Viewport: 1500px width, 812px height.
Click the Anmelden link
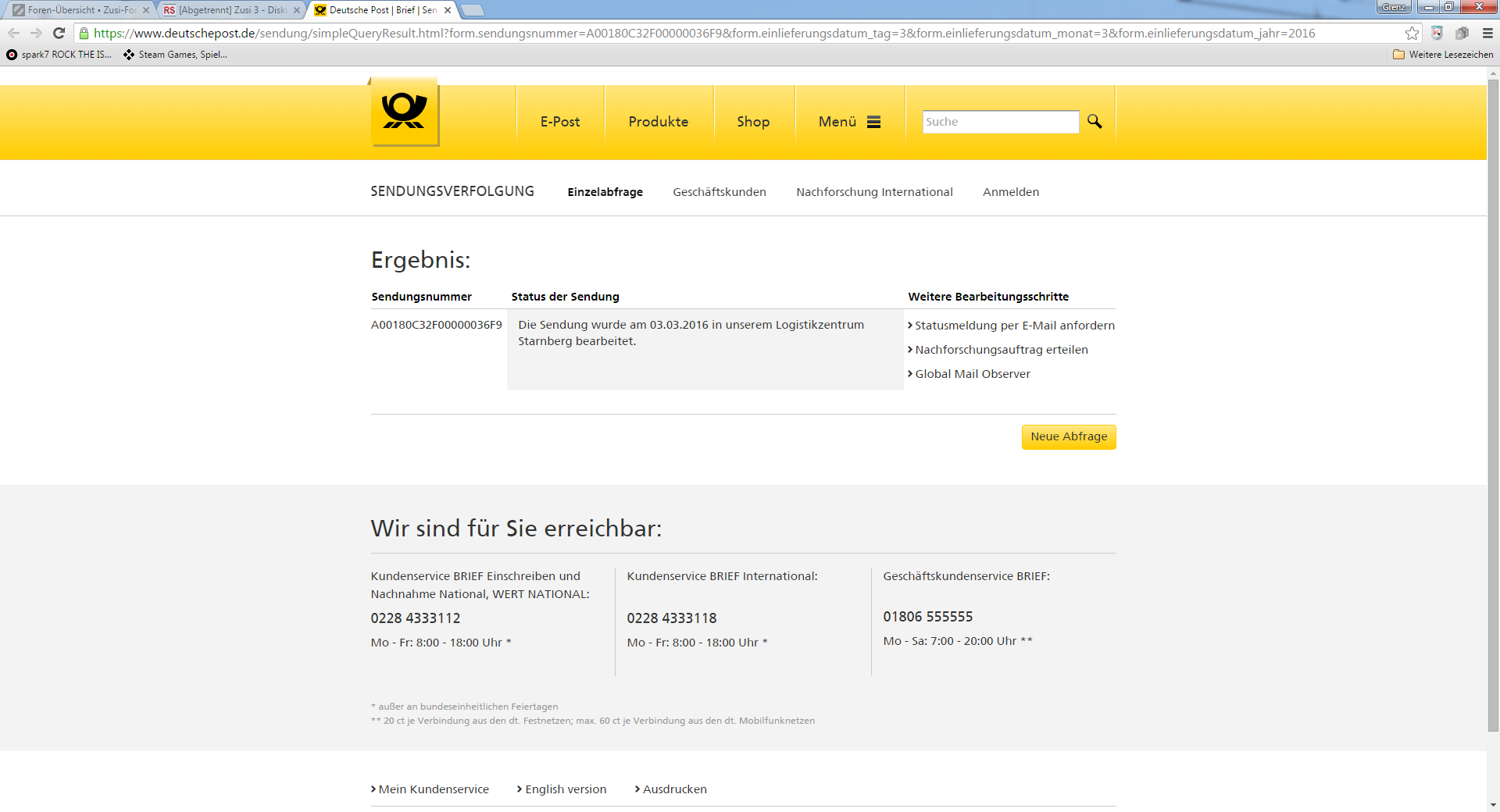[1011, 192]
